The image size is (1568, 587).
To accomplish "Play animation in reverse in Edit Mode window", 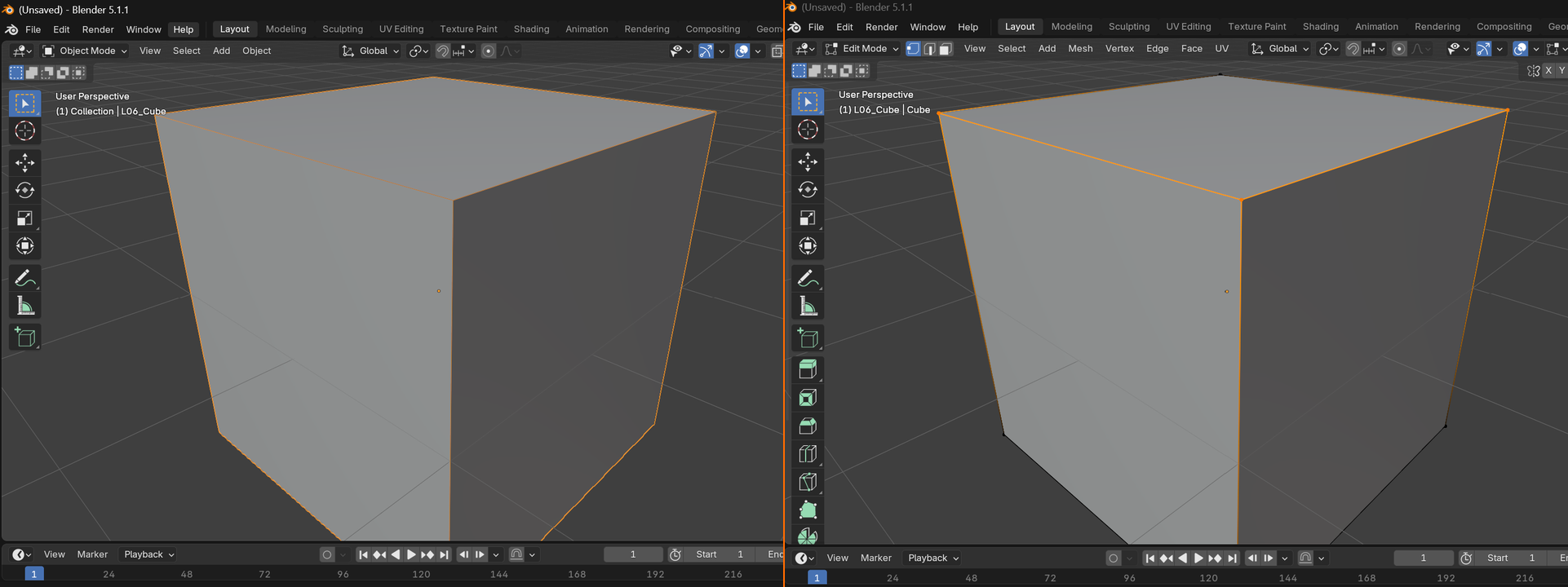I will click(1182, 558).
